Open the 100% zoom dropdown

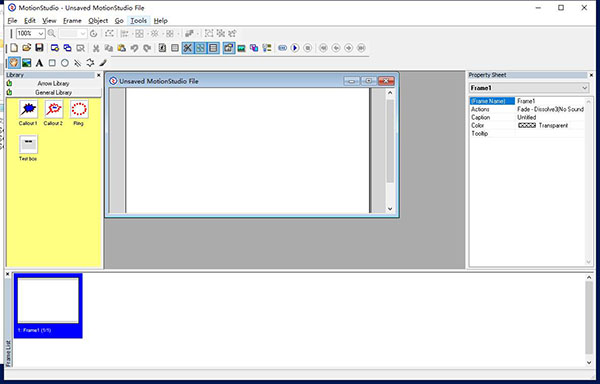click(31, 34)
